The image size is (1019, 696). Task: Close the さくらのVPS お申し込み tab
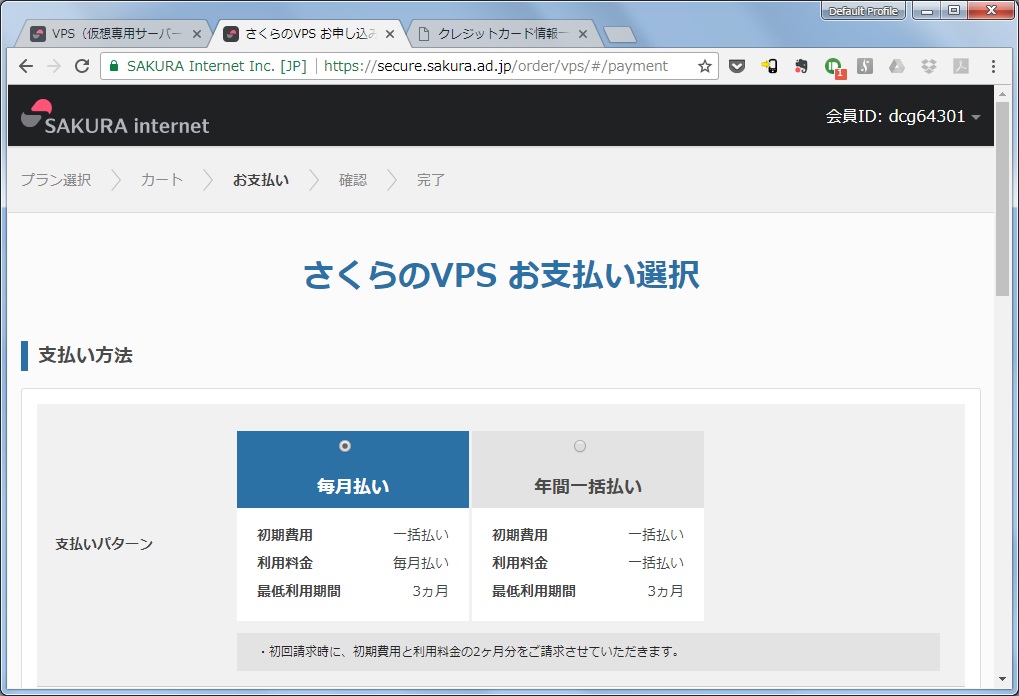pos(390,34)
